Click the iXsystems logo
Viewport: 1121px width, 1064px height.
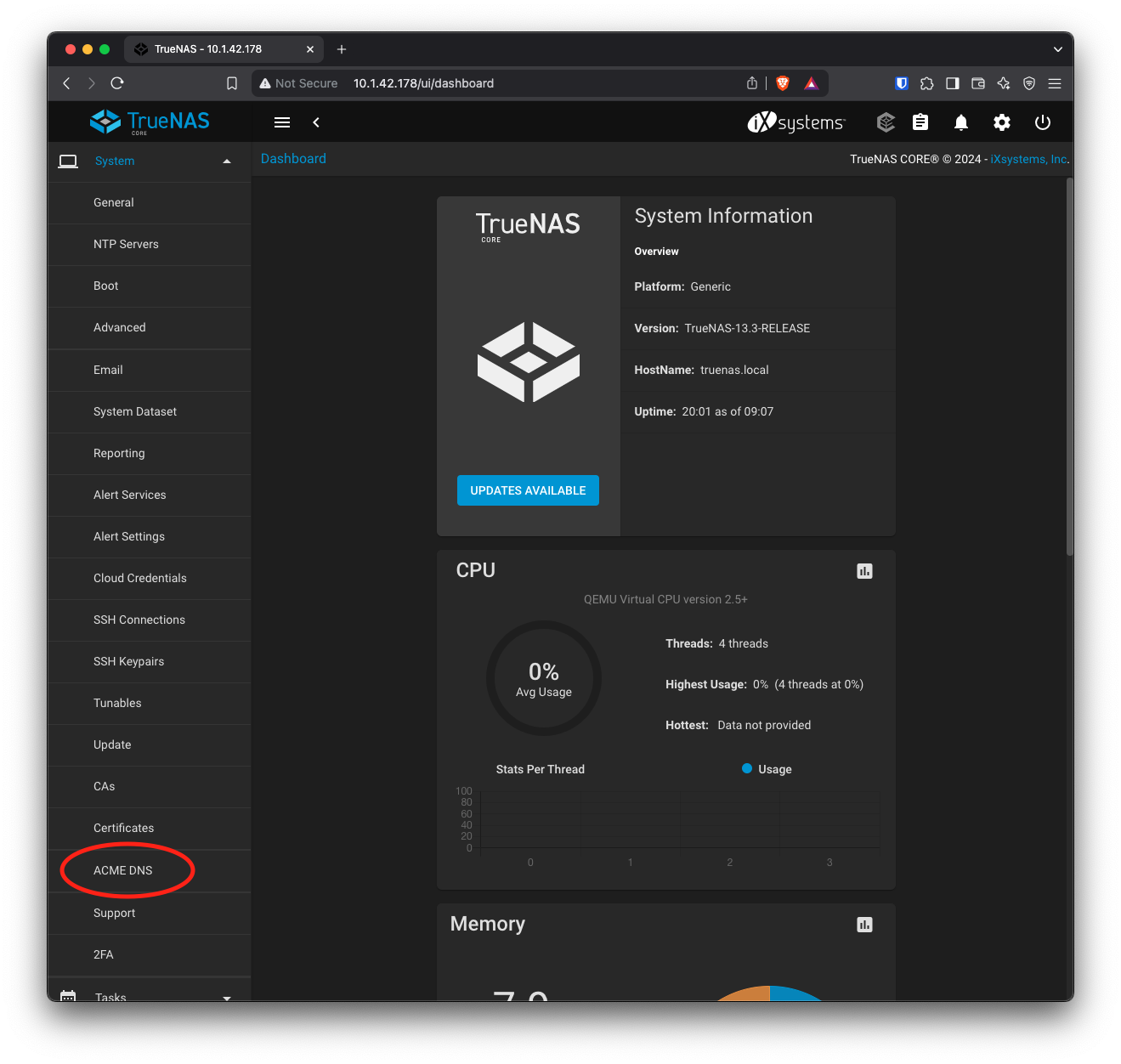click(796, 122)
